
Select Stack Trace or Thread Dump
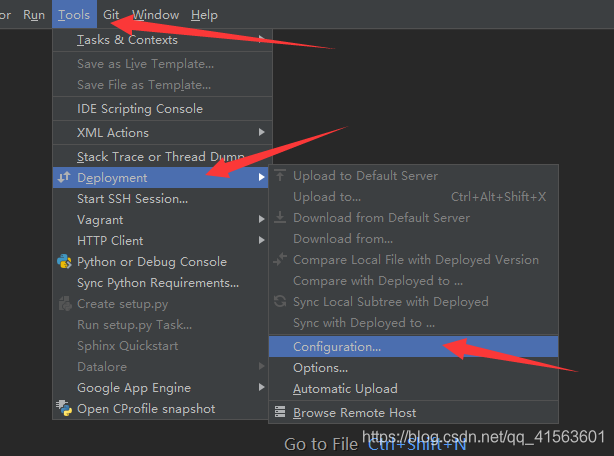(163, 157)
